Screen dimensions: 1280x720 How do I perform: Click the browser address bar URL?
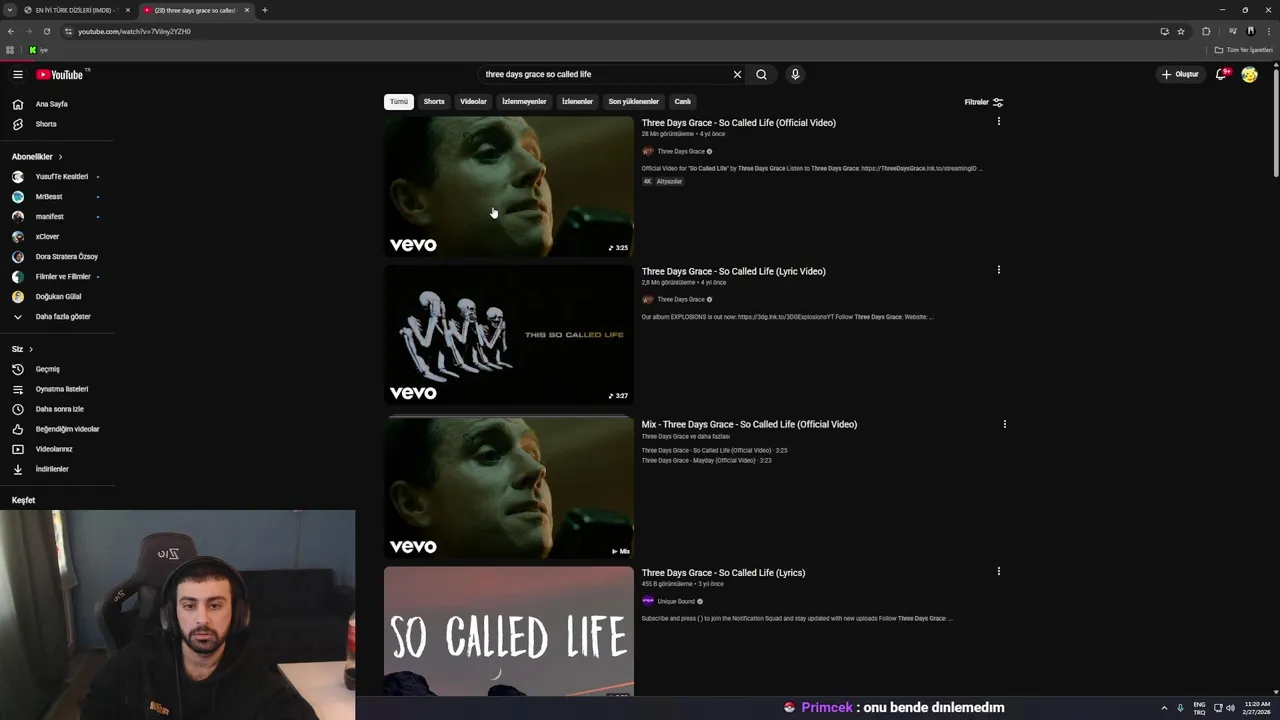coord(134,31)
